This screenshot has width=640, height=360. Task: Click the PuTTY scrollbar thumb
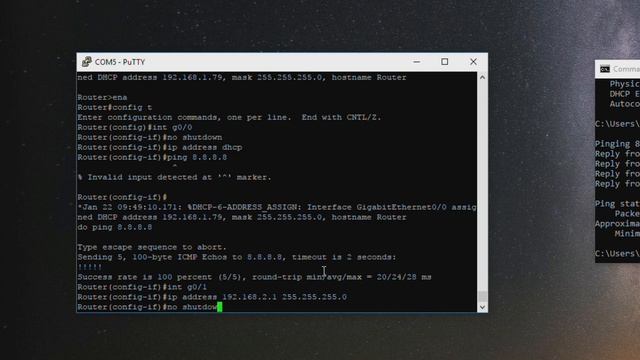[x=482, y=296]
